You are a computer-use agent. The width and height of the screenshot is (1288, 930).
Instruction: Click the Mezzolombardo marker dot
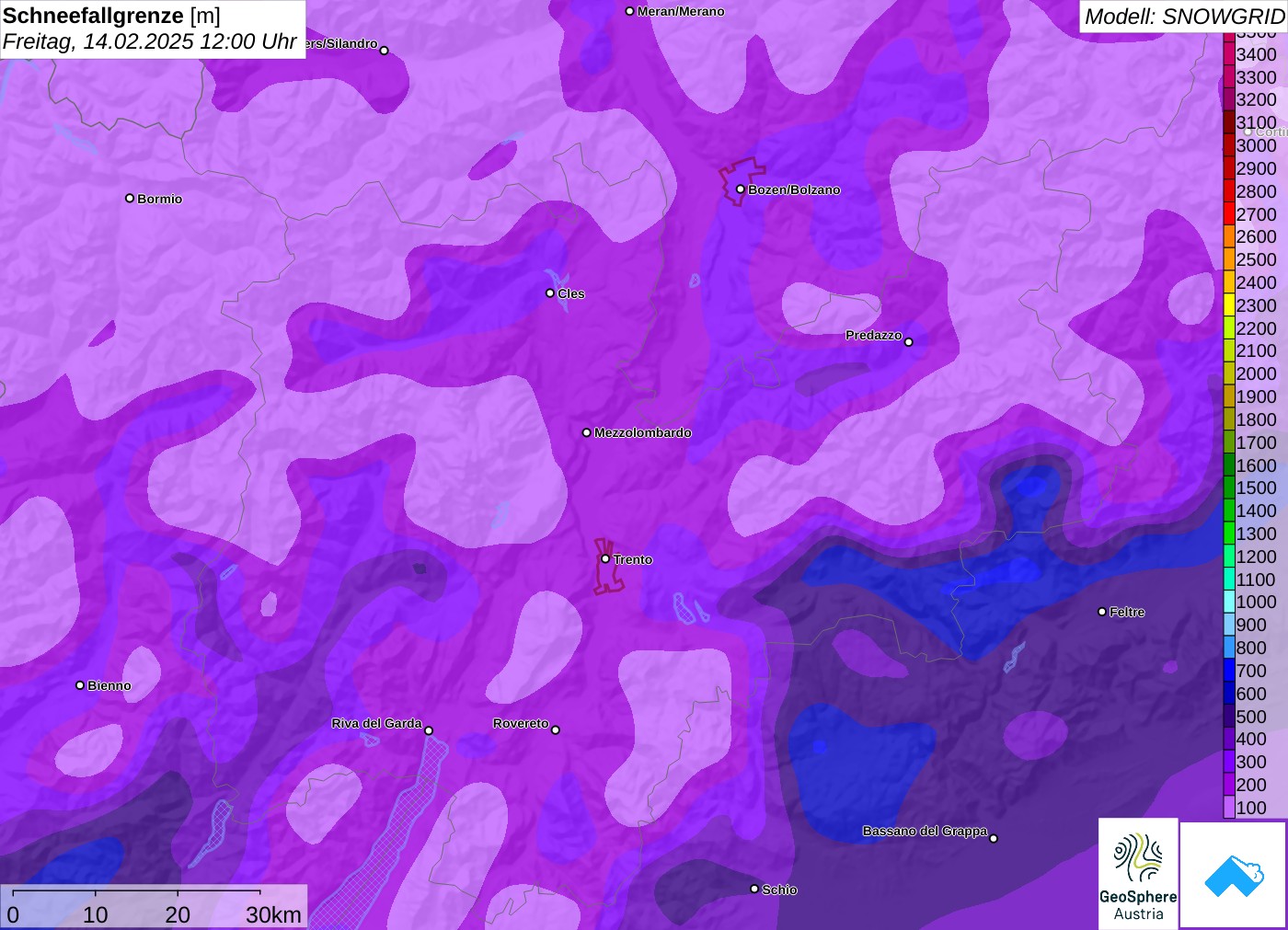click(x=587, y=432)
